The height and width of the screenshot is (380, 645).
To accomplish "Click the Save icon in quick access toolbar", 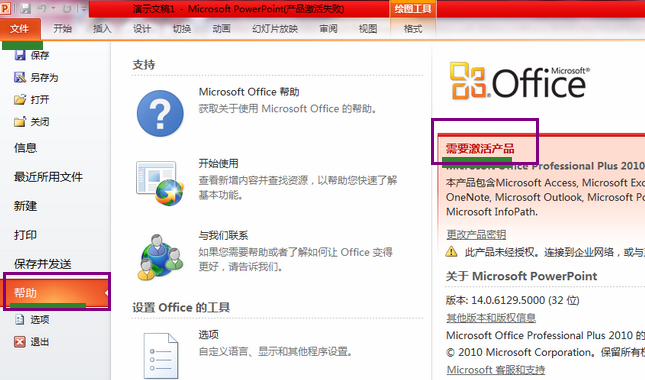I will (x=26, y=8).
